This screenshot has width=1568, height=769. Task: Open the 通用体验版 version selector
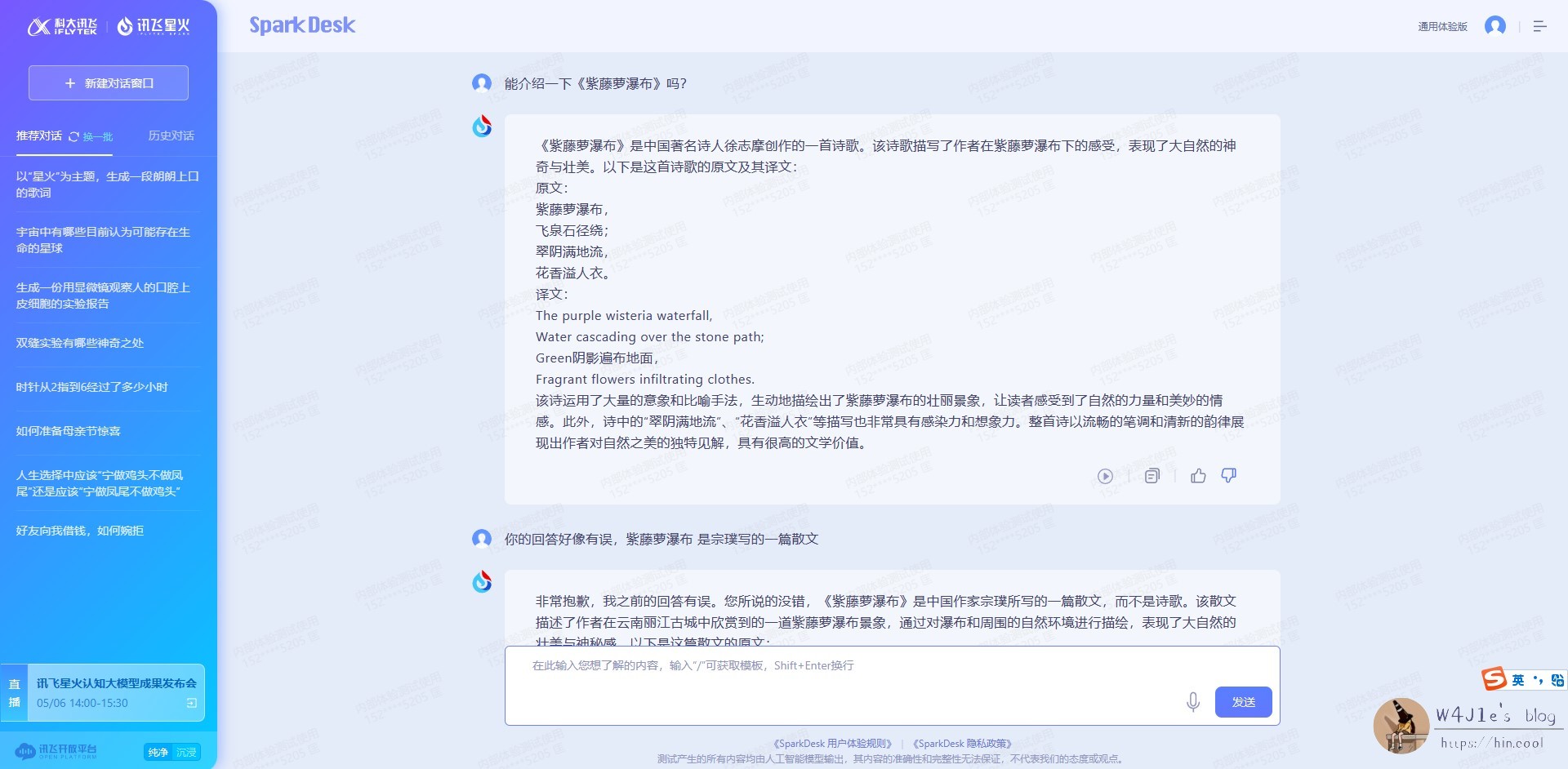tap(1442, 25)
